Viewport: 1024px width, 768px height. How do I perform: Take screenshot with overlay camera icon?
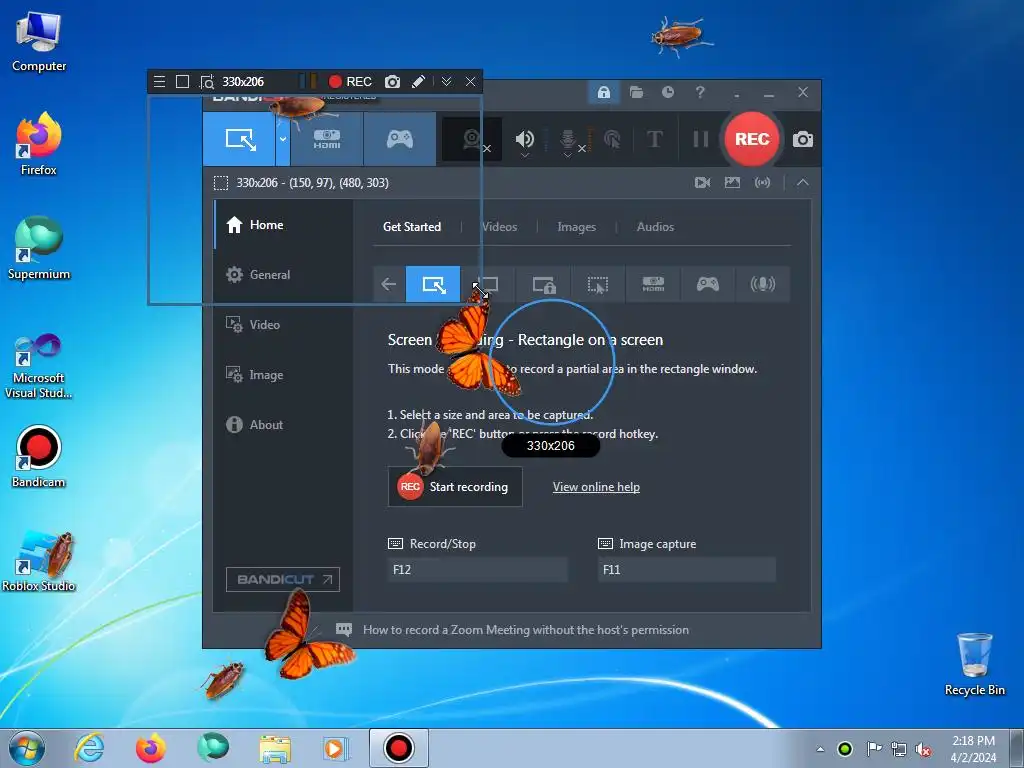pos(392,82)
